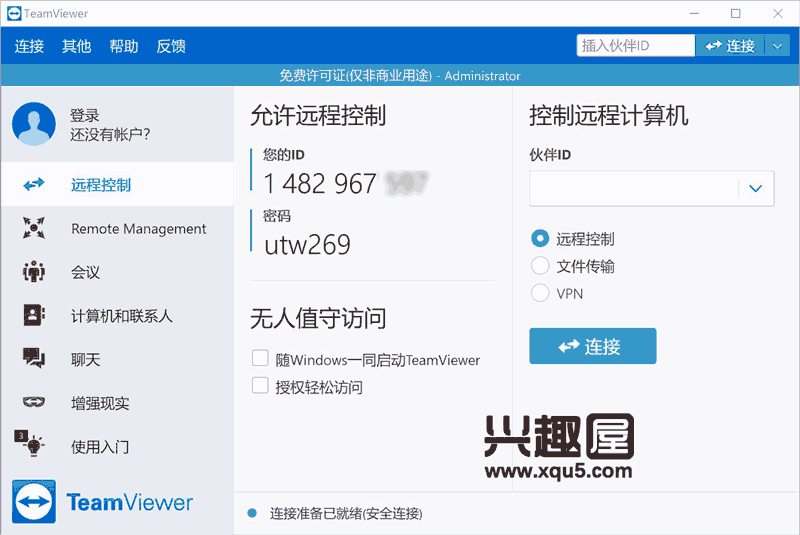Viewport: 800px width, 535px height.
Task: Open the 反馈 menu
Action: point(171,46)
